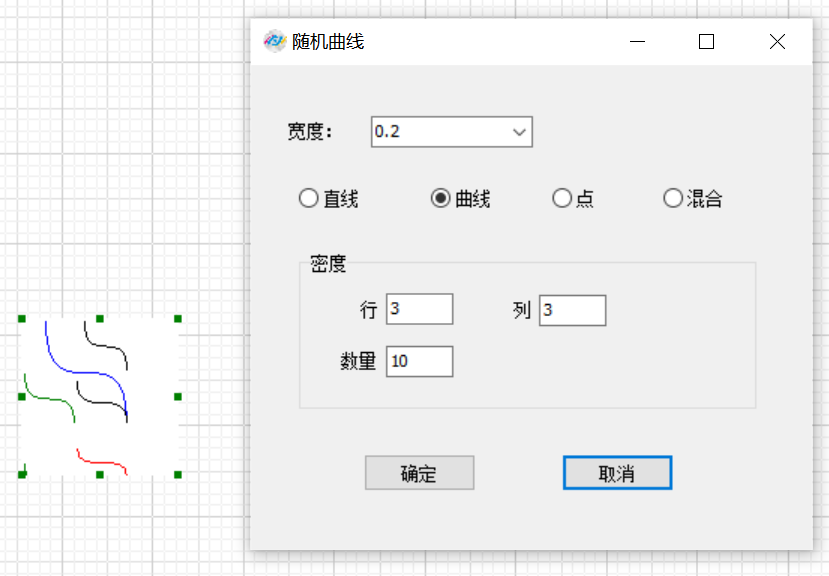829x576 pixels.
Task: Click the 取消 button
Action: pos(617,473)
